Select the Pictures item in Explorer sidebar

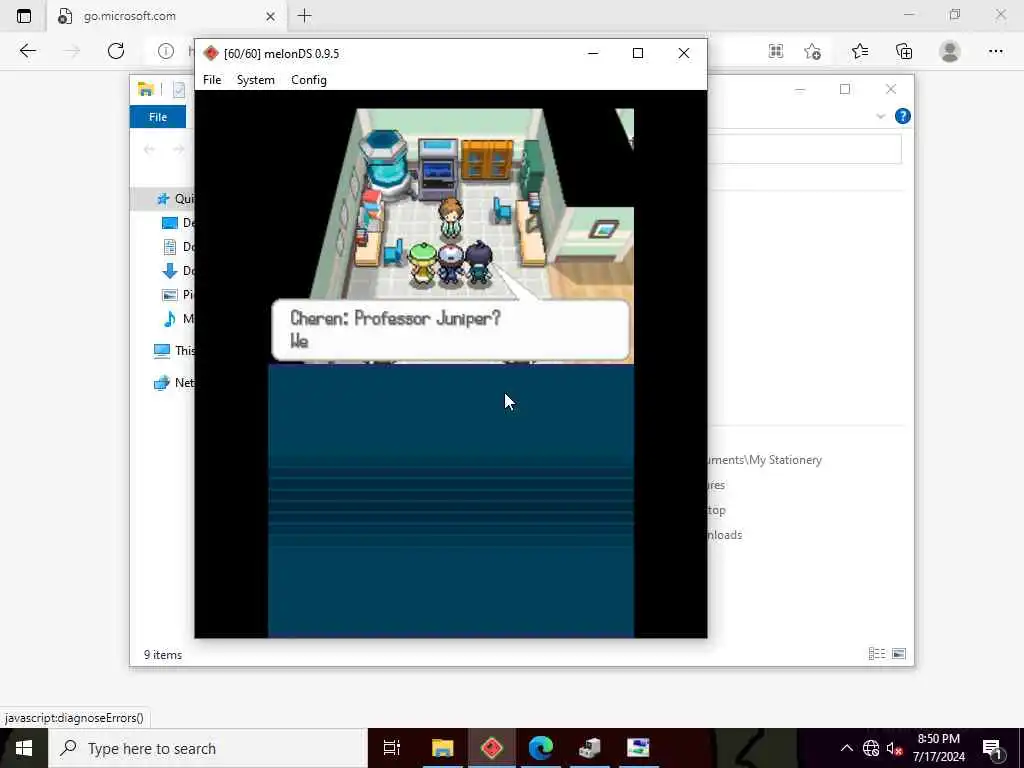pyautogui.click(x=178, y=295)
